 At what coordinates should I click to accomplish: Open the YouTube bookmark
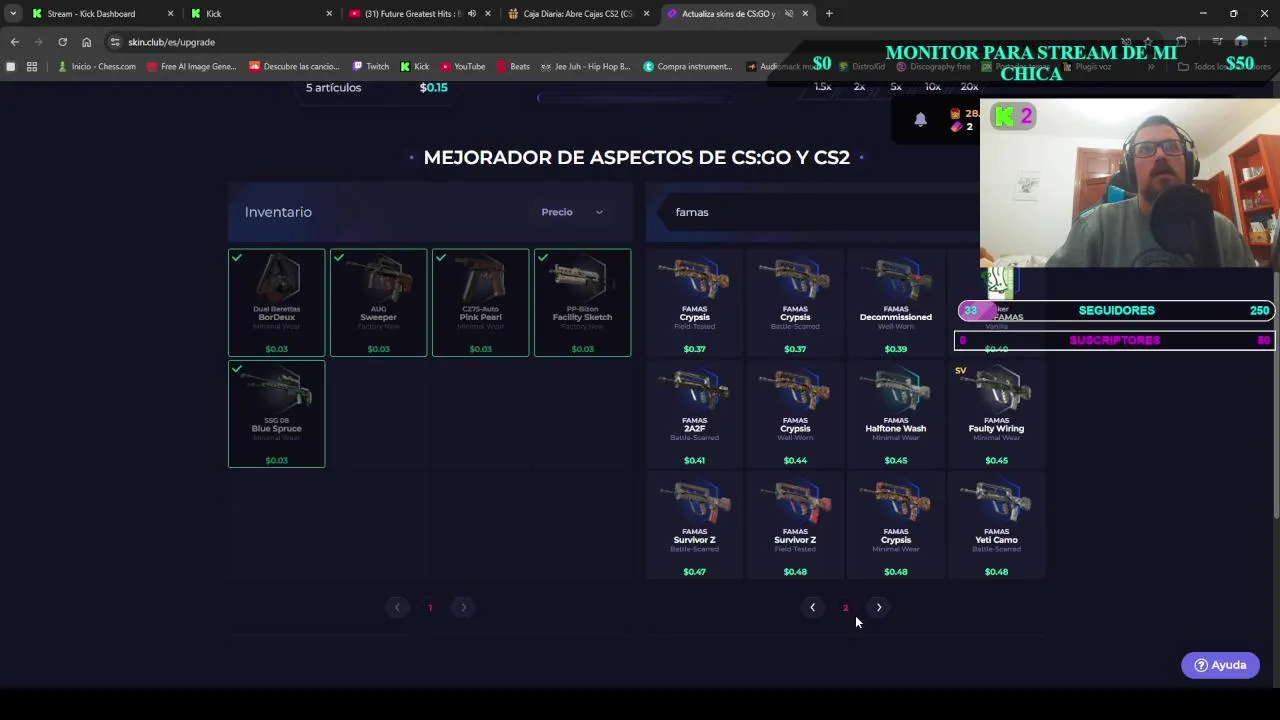[x=462, y=67]
